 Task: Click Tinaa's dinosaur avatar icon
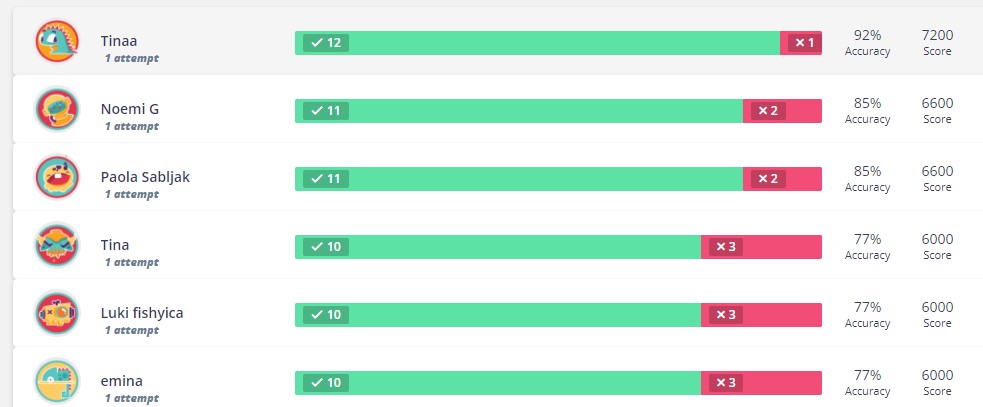pos(57,41)
